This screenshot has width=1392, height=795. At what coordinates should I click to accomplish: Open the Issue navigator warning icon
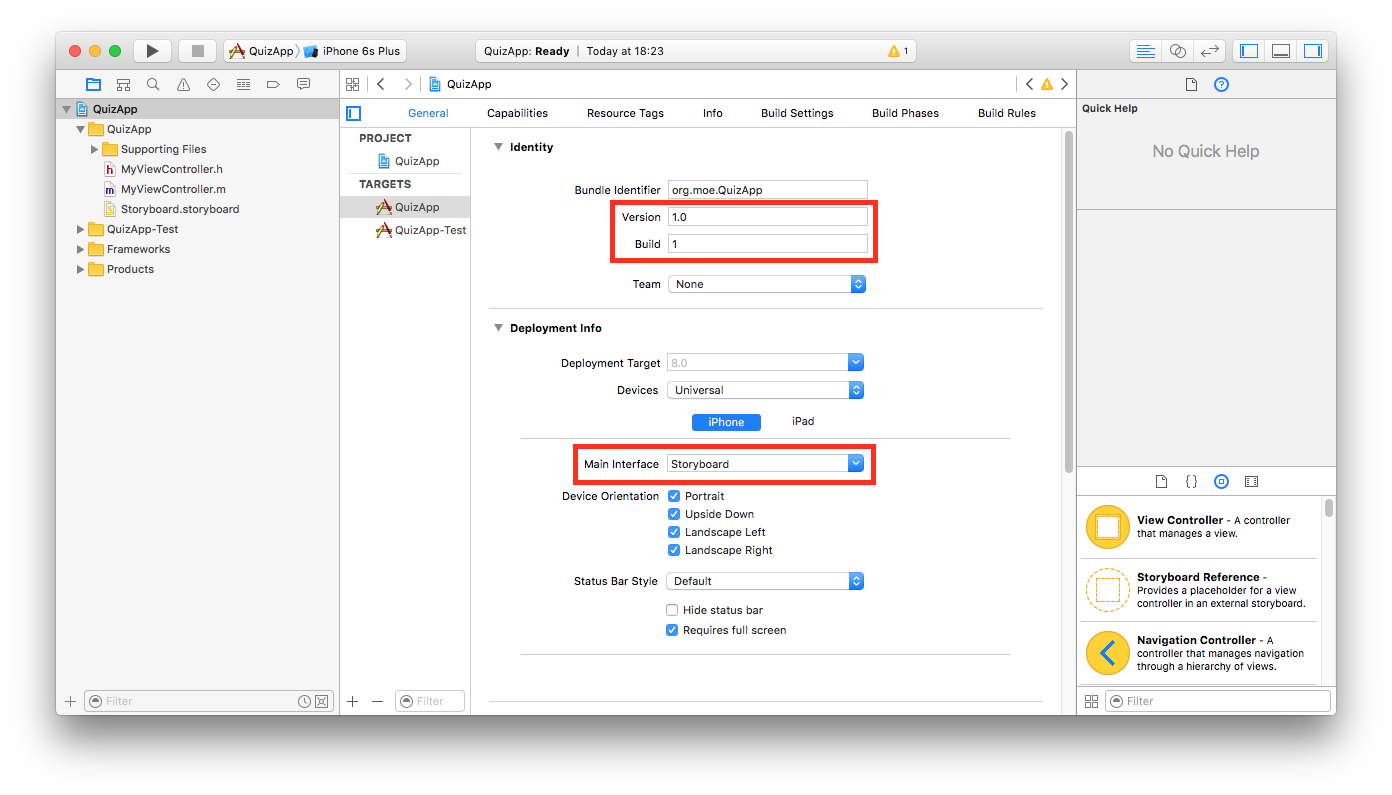click(x=183, y=84)
